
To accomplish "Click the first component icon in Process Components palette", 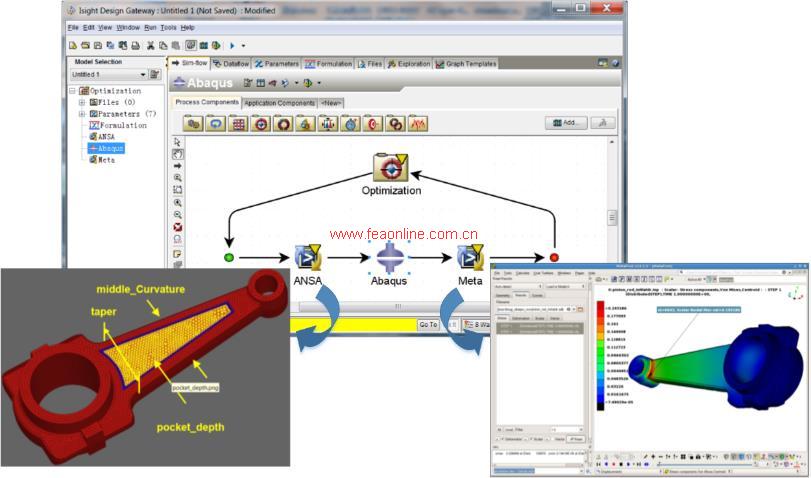I will coord(193,124).
